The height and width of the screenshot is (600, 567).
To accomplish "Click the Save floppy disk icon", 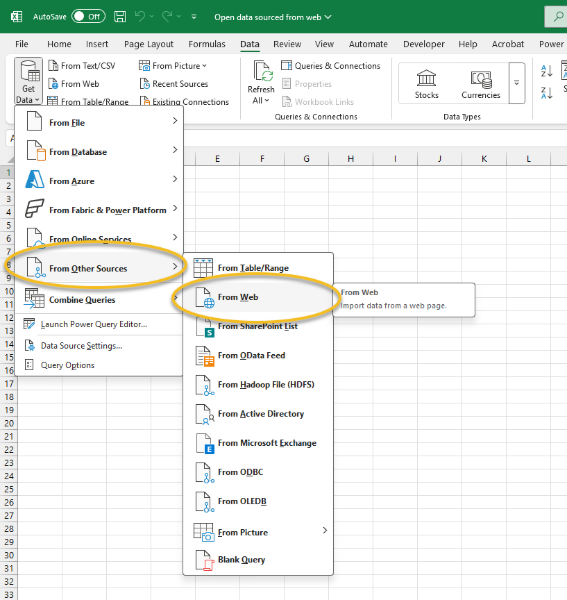I will point(120,16).
